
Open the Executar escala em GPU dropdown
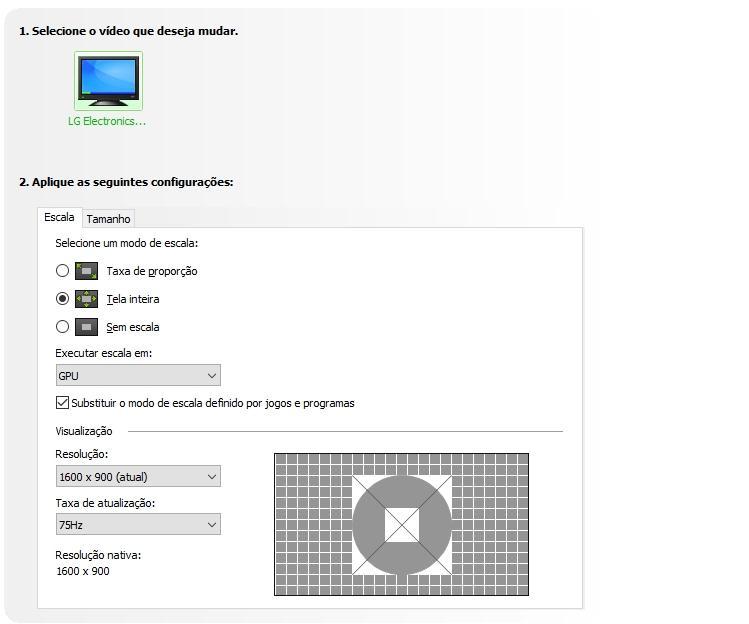coord(138,376)
